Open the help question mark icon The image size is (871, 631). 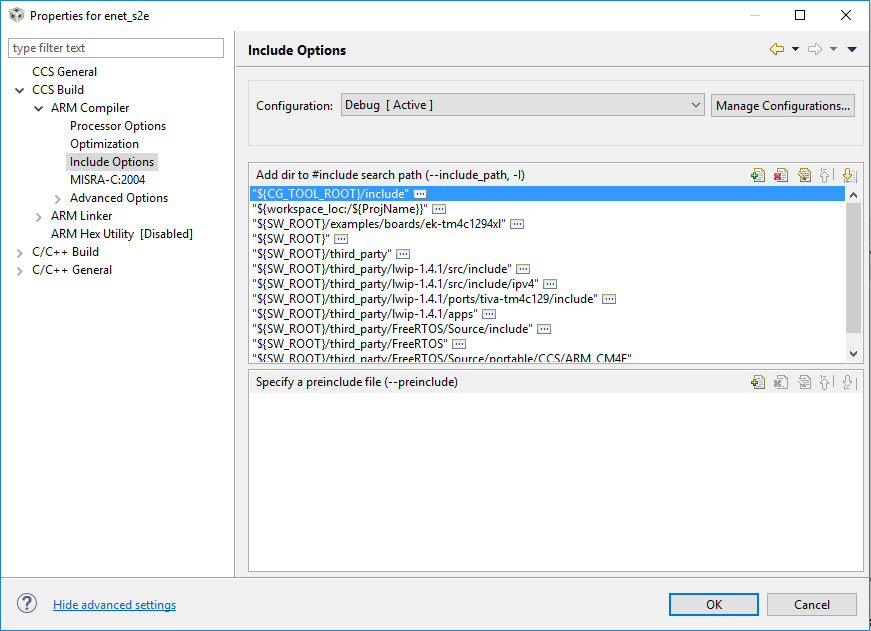pyautogui.click(x=27, y=604)
